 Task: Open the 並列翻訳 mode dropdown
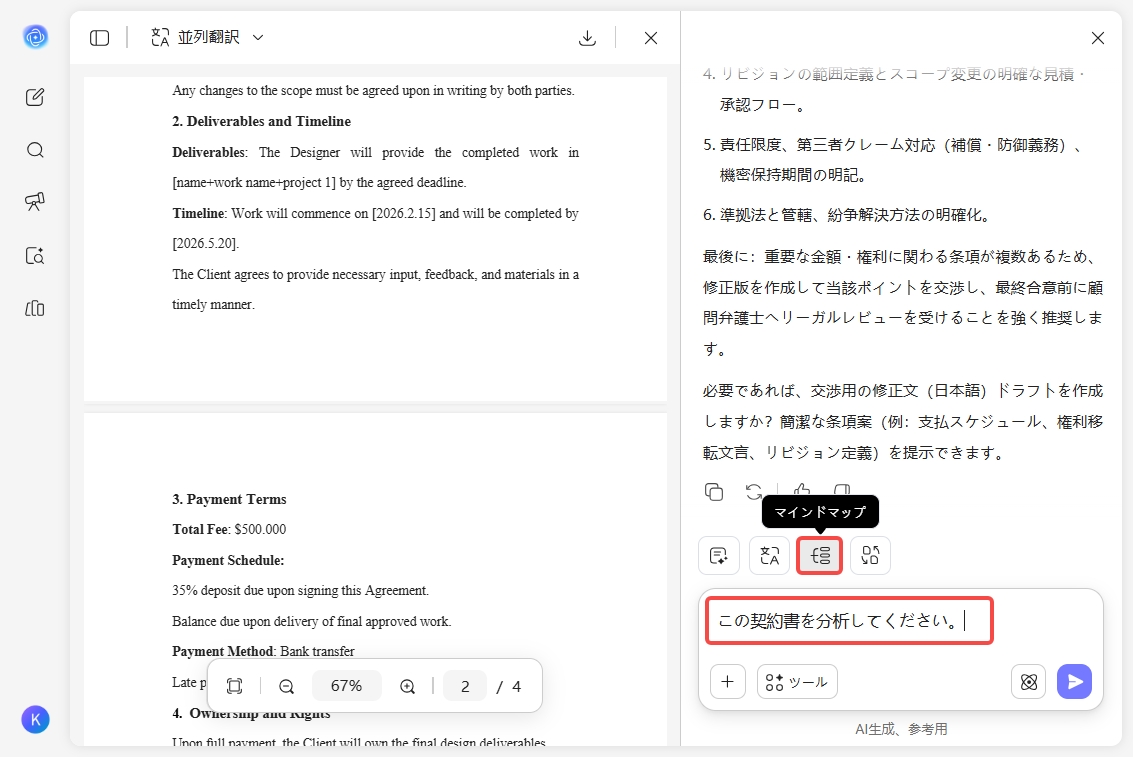coord(205,37)
